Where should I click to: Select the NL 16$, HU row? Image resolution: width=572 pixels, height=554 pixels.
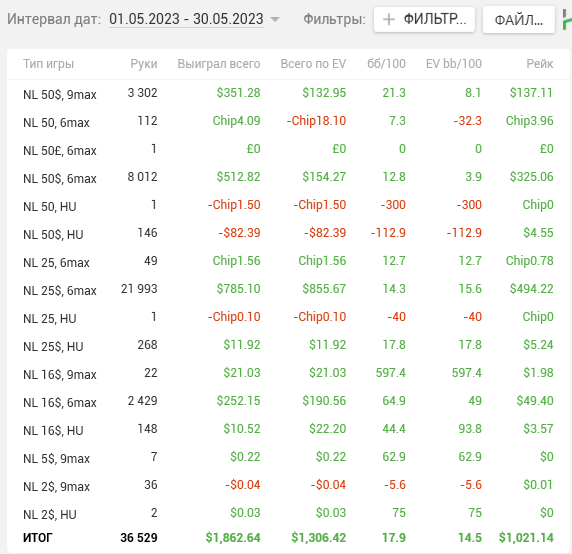point(288,430)
